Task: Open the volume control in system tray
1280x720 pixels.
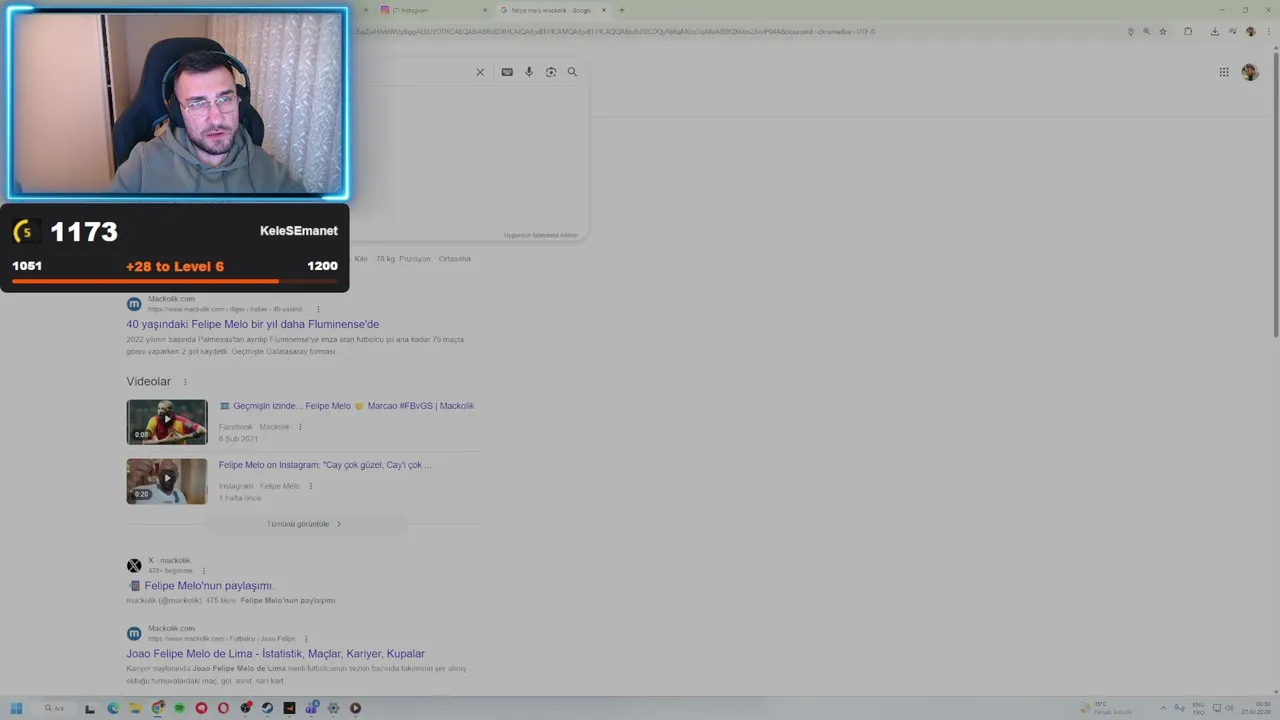Action: 1230,708
